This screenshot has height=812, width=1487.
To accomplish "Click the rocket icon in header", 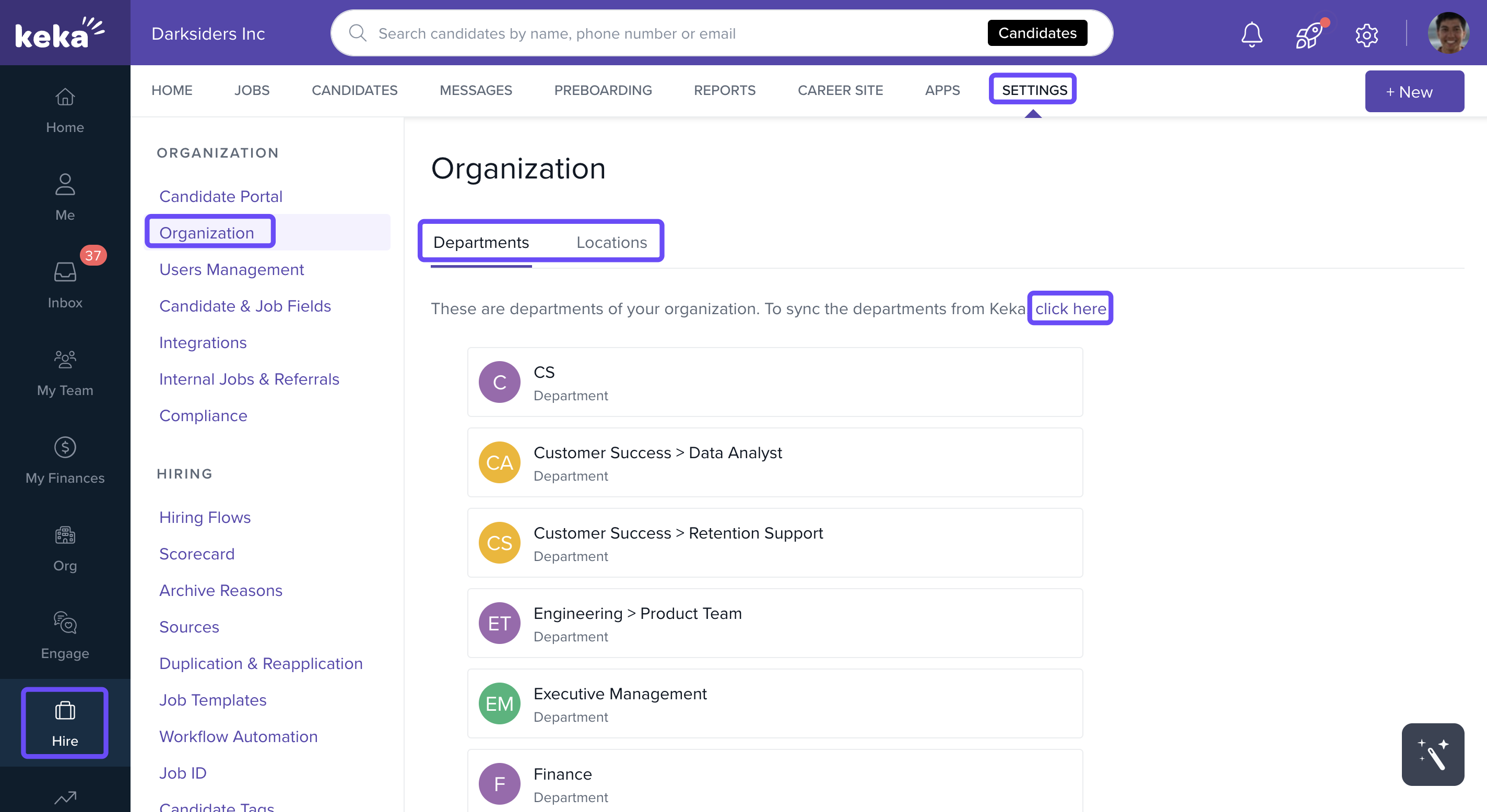I will tap(1309, 34).
